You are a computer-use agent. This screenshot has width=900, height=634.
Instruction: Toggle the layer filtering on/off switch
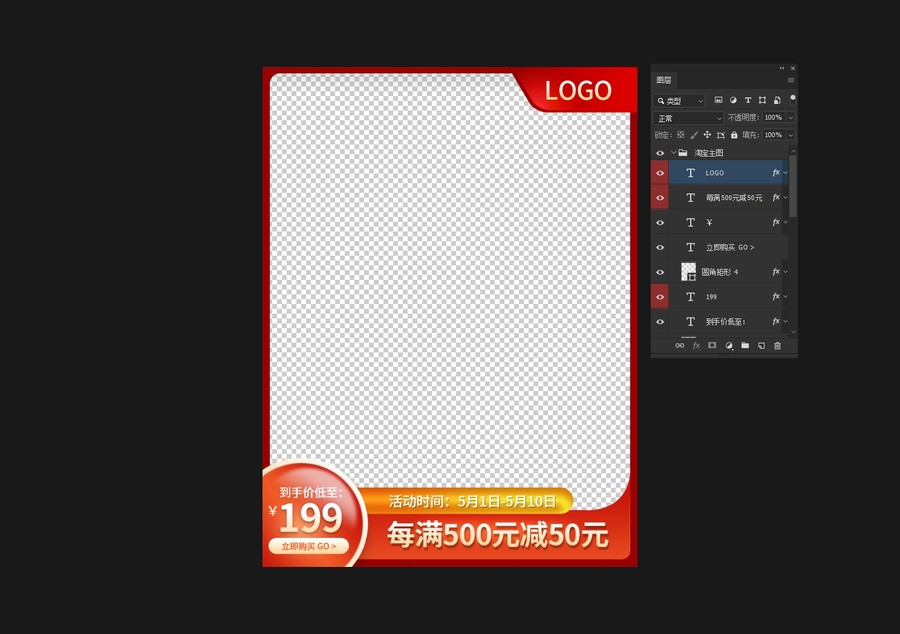click(x=793, y=99)
